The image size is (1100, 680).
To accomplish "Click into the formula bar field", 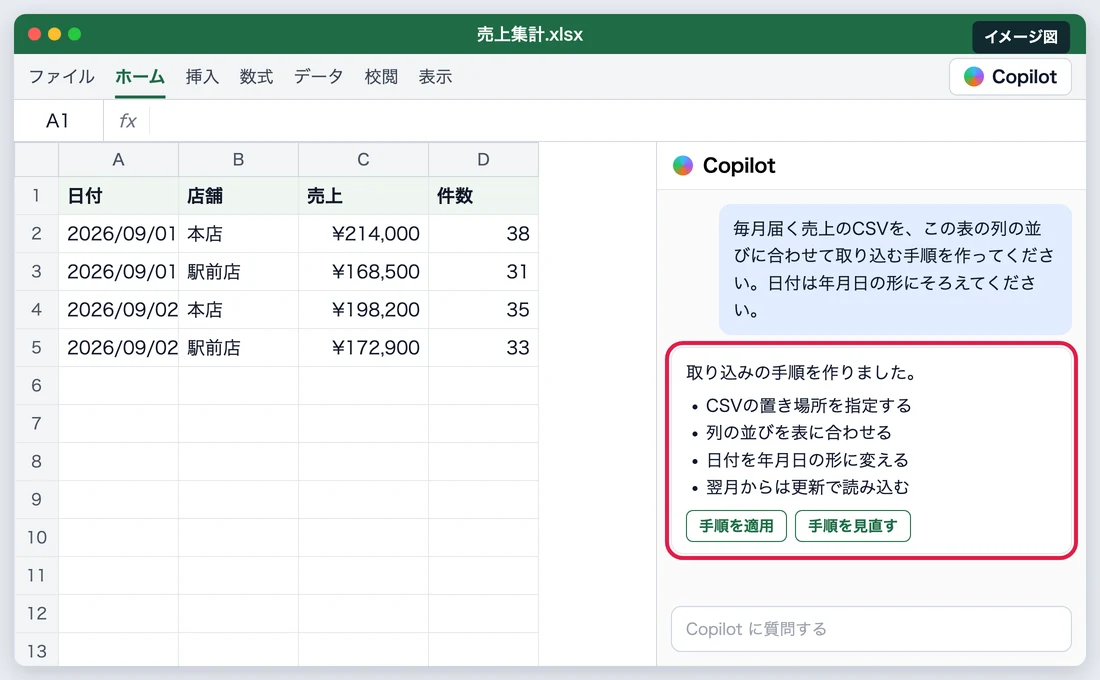I will tap(617, 121).
